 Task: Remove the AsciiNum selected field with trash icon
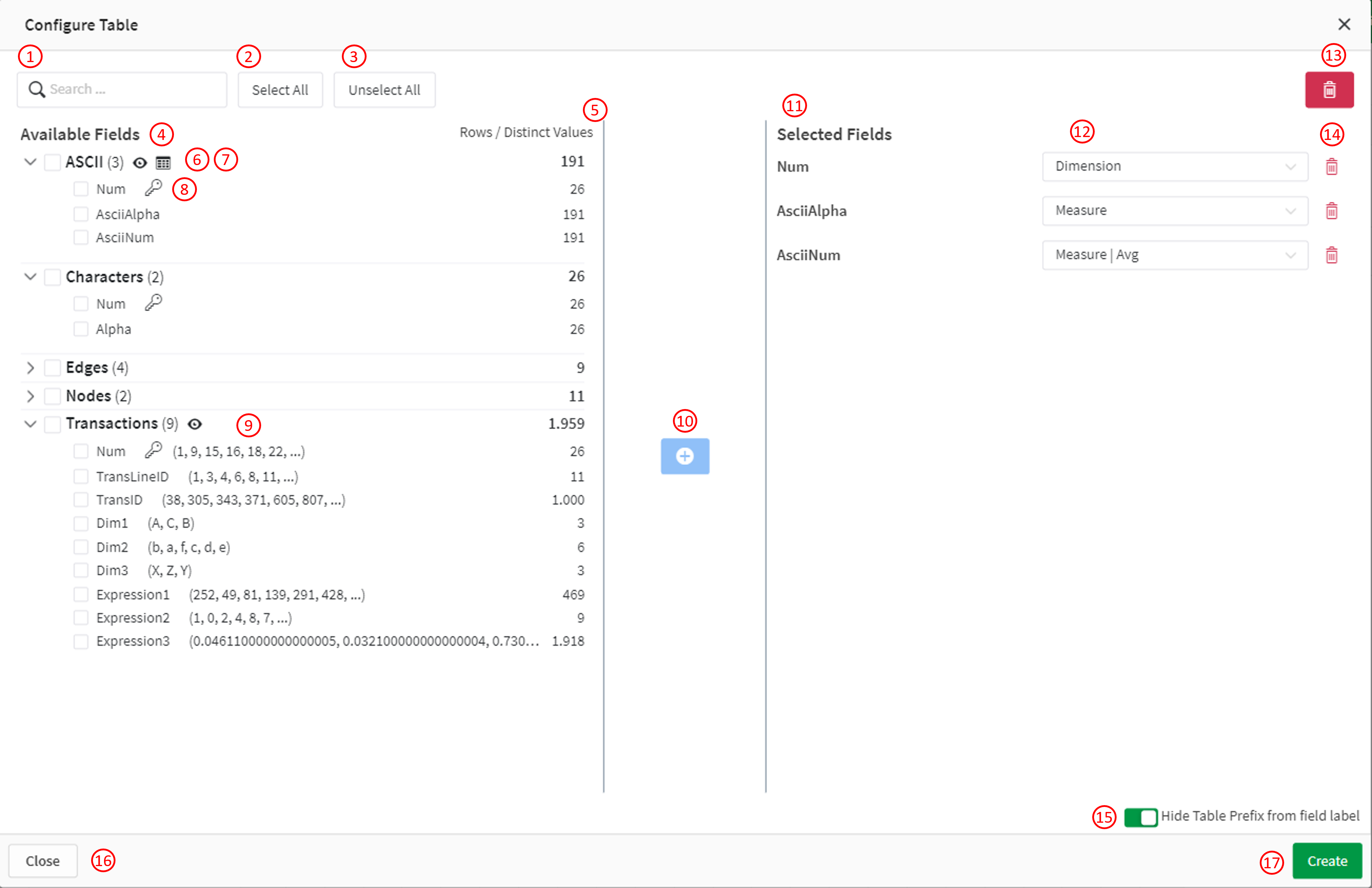(x=1331, y=255)
